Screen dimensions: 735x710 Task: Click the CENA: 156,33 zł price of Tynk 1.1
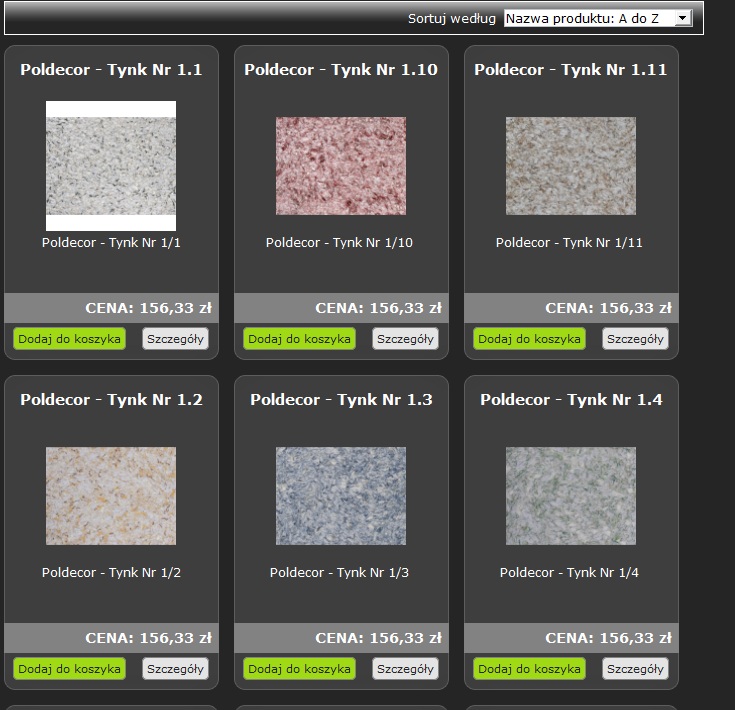pyautogui.click(x=148, y=308)
